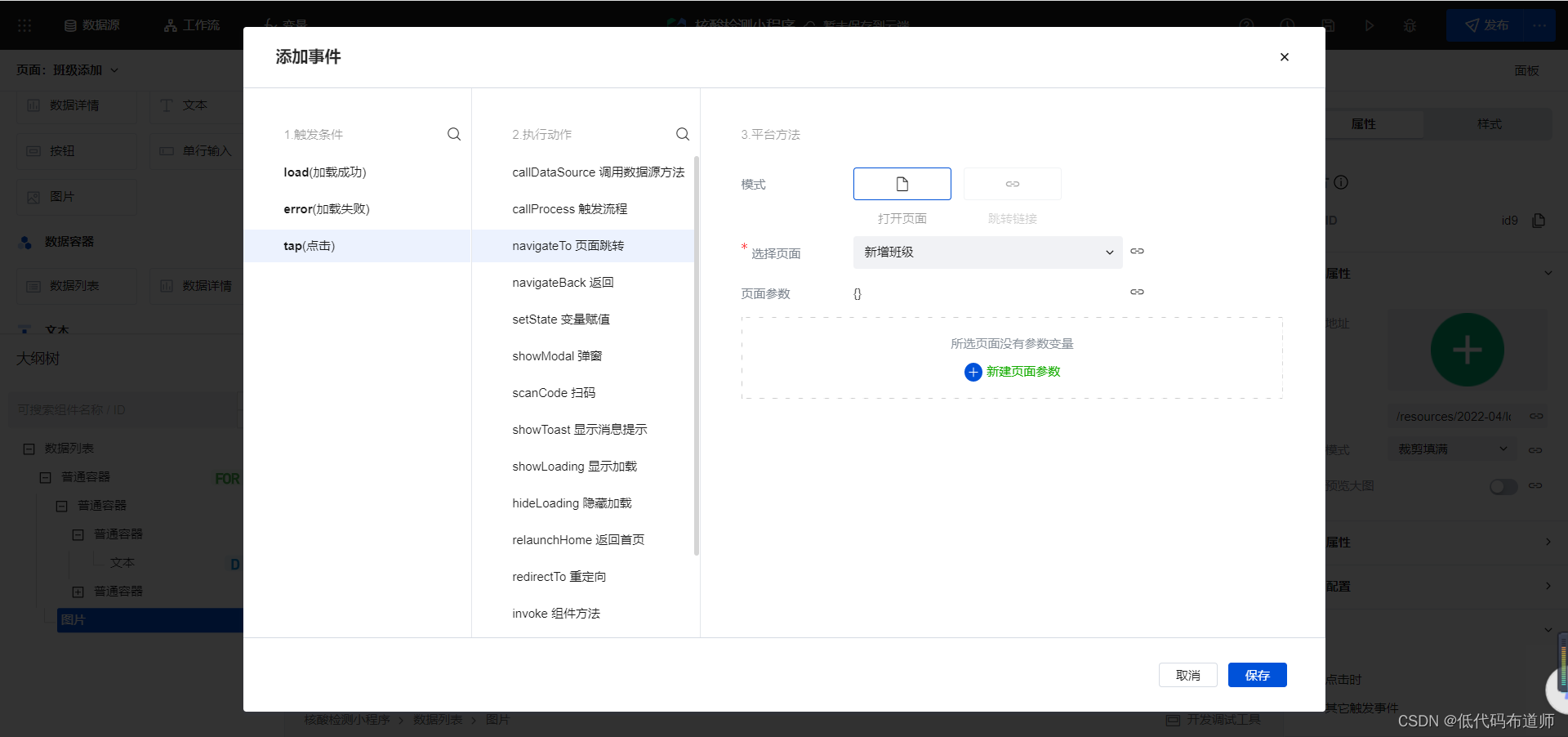Screen dimensions: 1568x737
Task: Select showLoading 显示加载 action
Action: pos(583,467)
